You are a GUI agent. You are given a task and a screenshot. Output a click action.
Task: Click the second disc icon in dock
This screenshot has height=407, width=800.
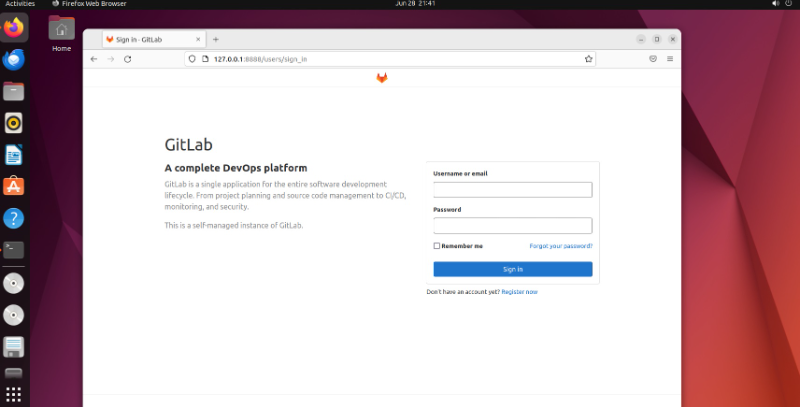click(14, 315)
